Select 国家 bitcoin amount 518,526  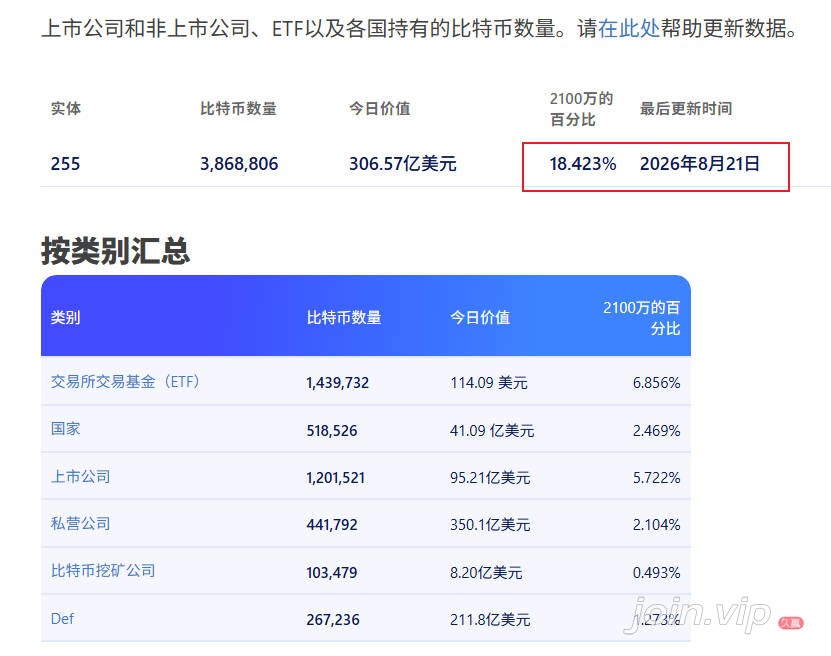[332, 430]
